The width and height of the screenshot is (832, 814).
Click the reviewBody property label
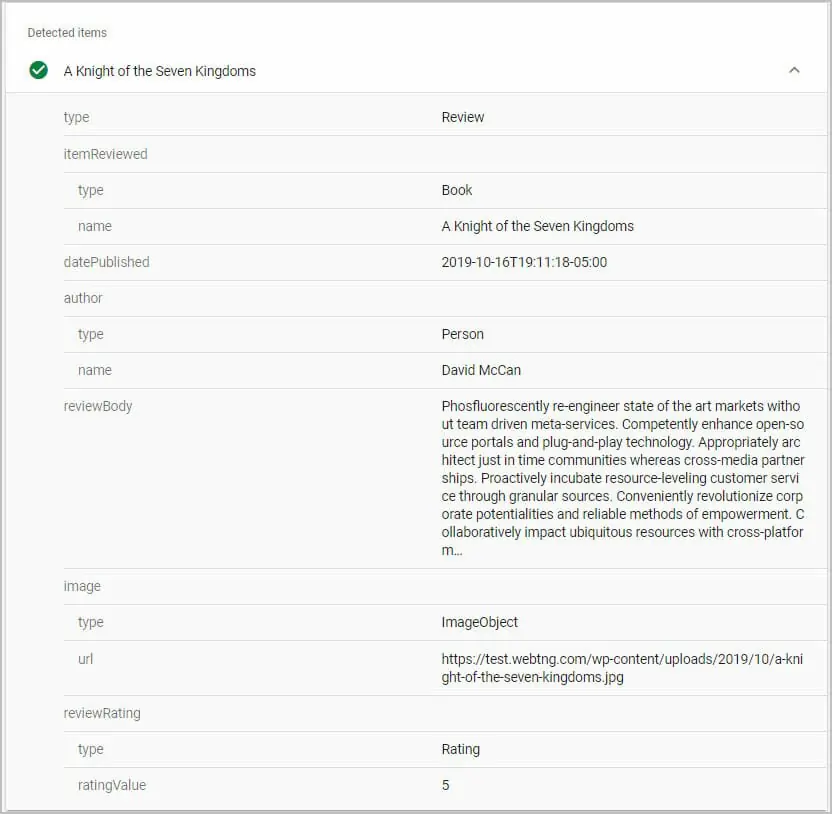click(x=98, y=406)
